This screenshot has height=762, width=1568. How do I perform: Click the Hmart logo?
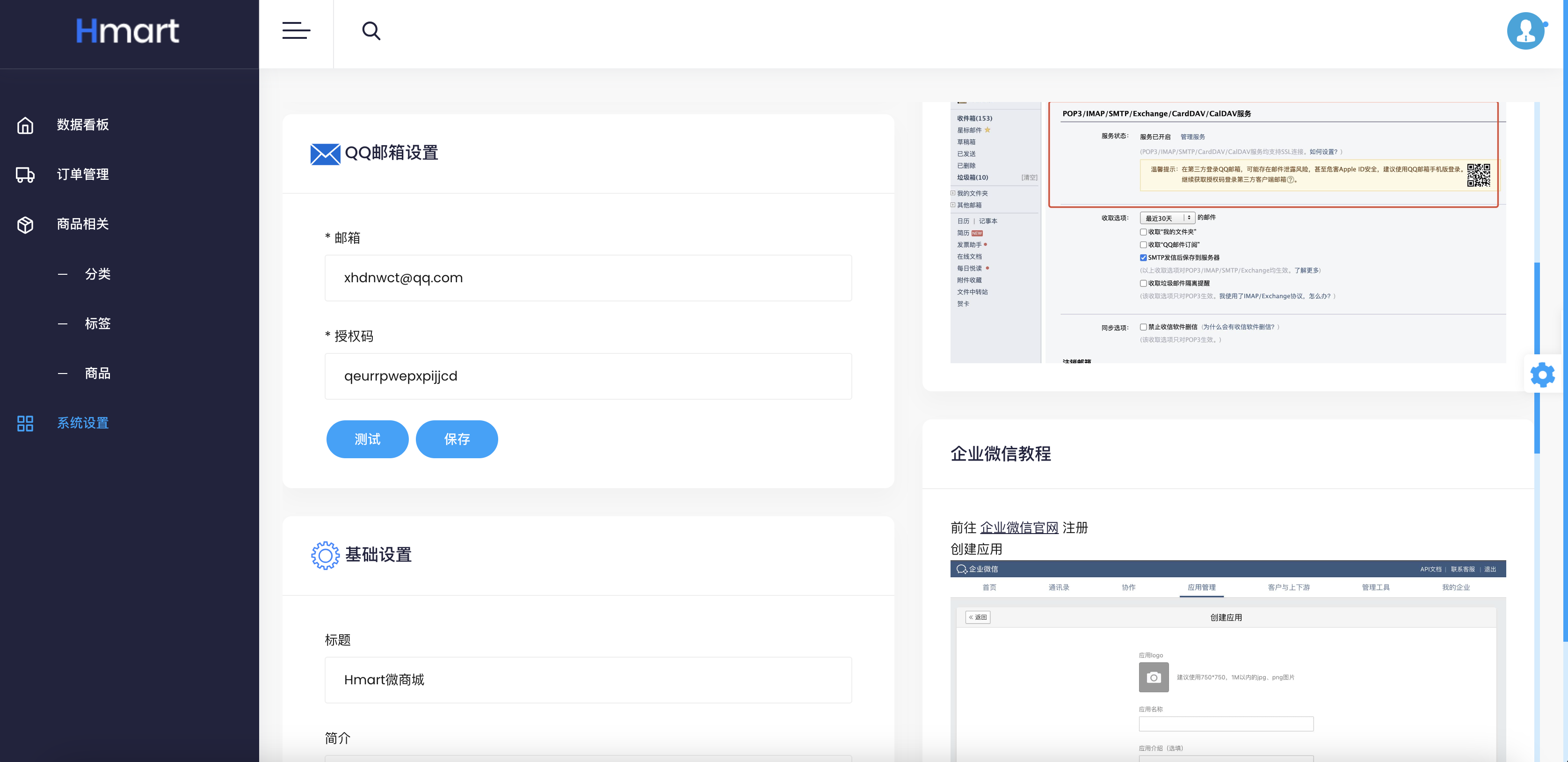click(x=127, y=30)
